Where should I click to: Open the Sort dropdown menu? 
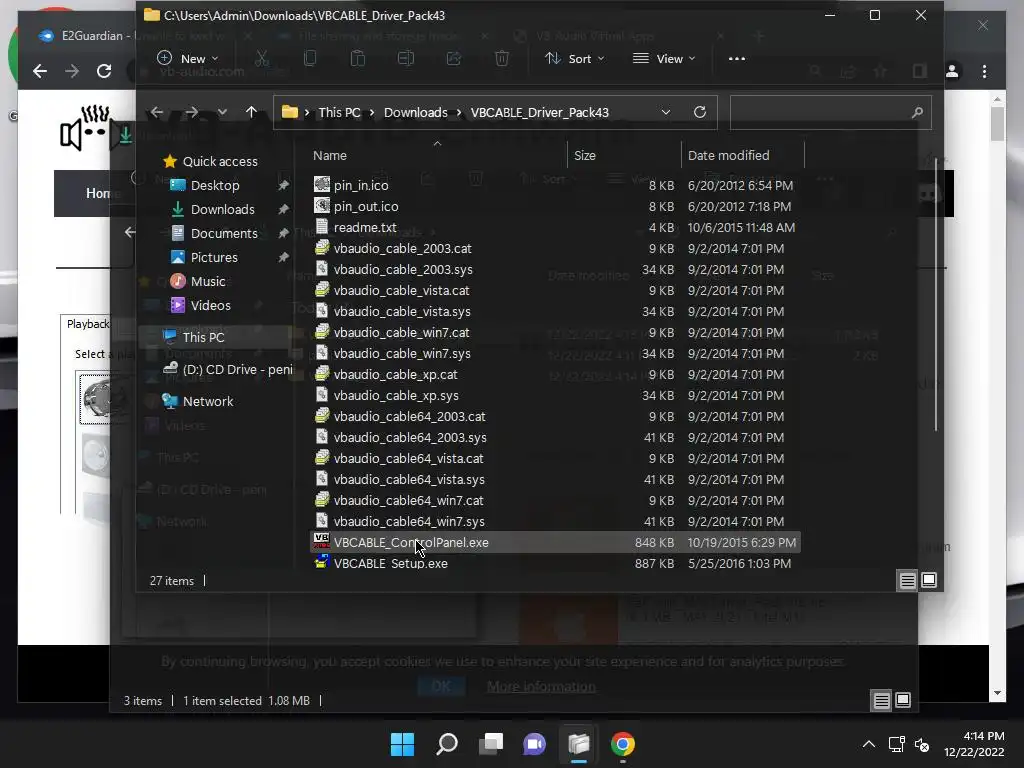tap(575, 59)
